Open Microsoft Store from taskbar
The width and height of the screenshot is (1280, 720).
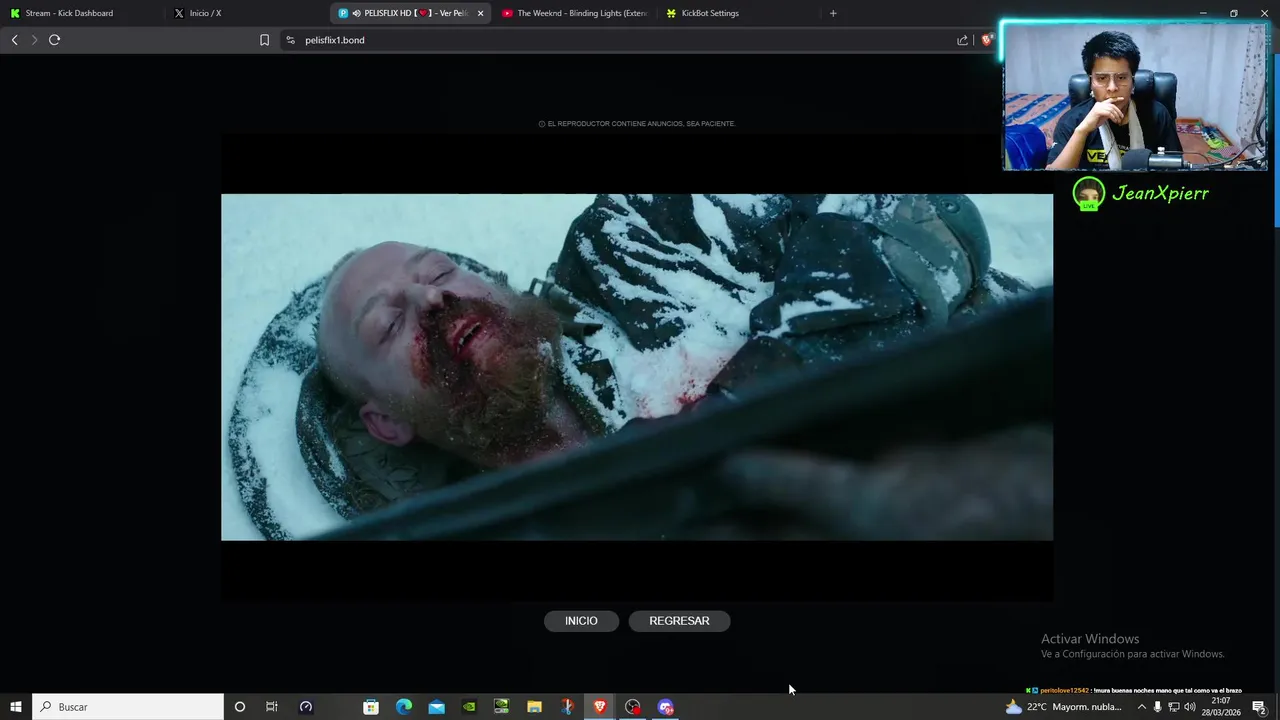tap(371, 707)
